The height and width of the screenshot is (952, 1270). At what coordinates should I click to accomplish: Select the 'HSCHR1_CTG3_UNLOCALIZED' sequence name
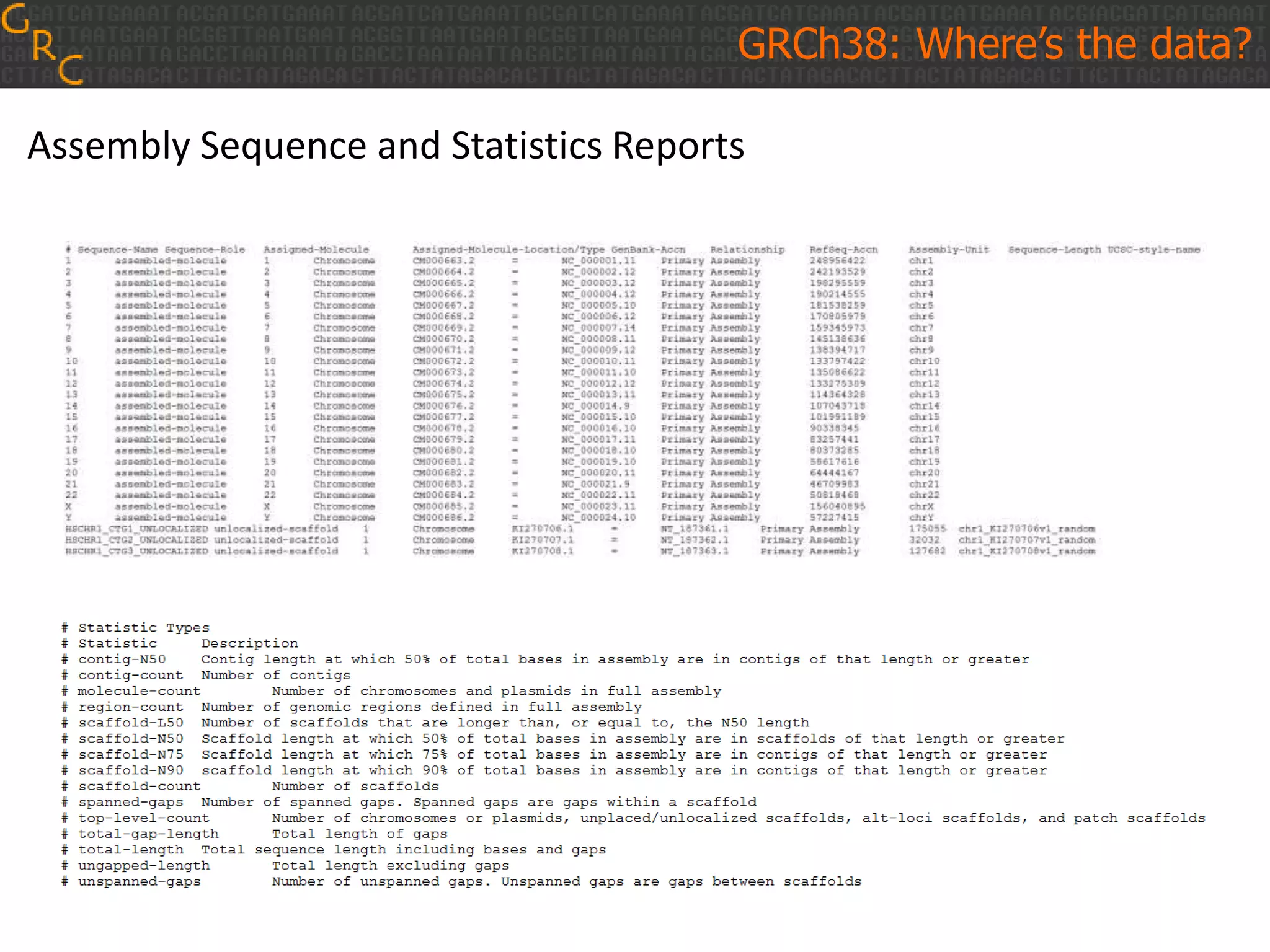(136, 551)
